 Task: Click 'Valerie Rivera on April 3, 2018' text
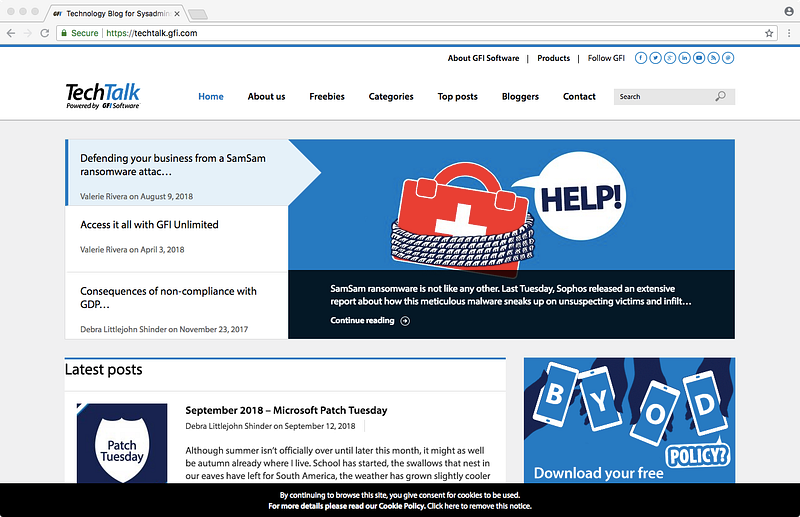point(132,250)
